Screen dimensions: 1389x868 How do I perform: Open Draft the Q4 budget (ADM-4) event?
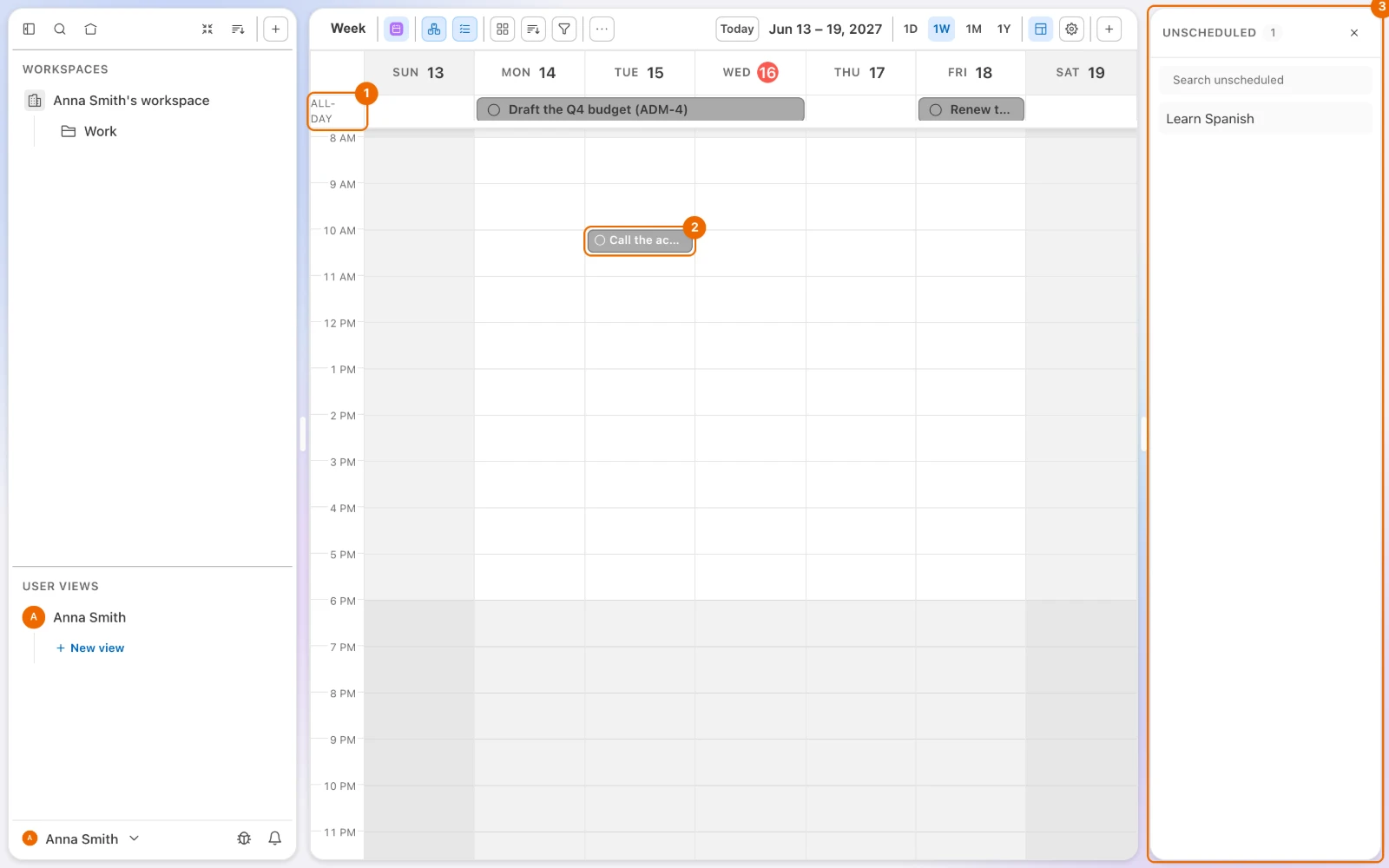(x=640, y=109)
